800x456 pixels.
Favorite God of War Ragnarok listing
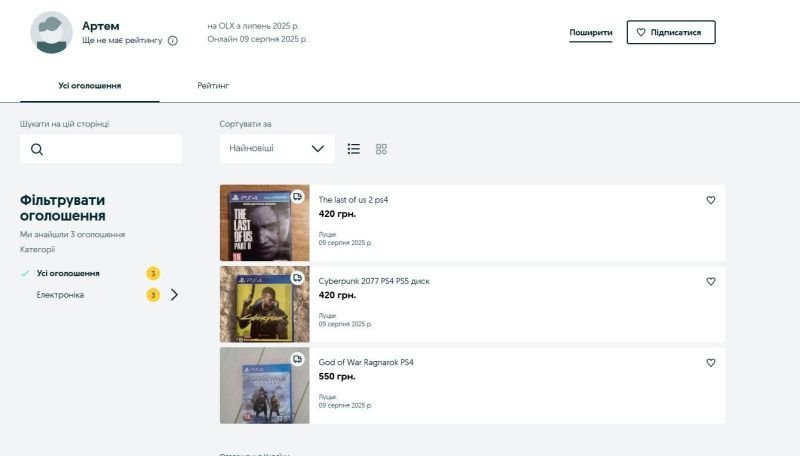(711, 363)
